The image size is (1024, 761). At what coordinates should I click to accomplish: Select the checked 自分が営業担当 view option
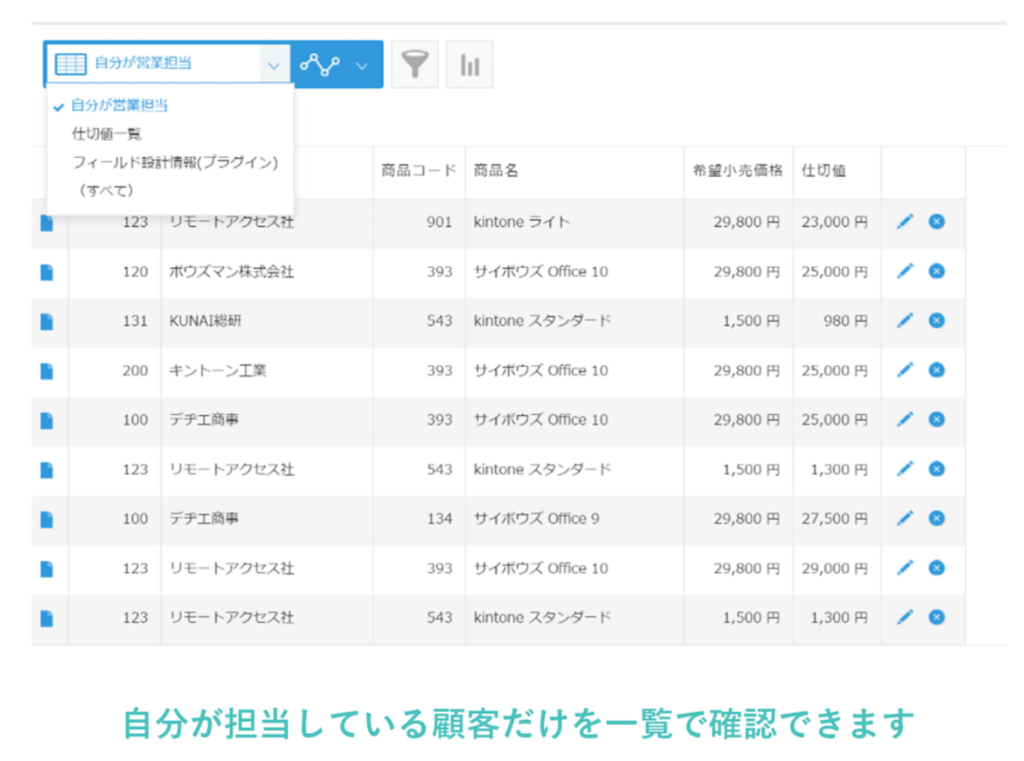[119, 105]
